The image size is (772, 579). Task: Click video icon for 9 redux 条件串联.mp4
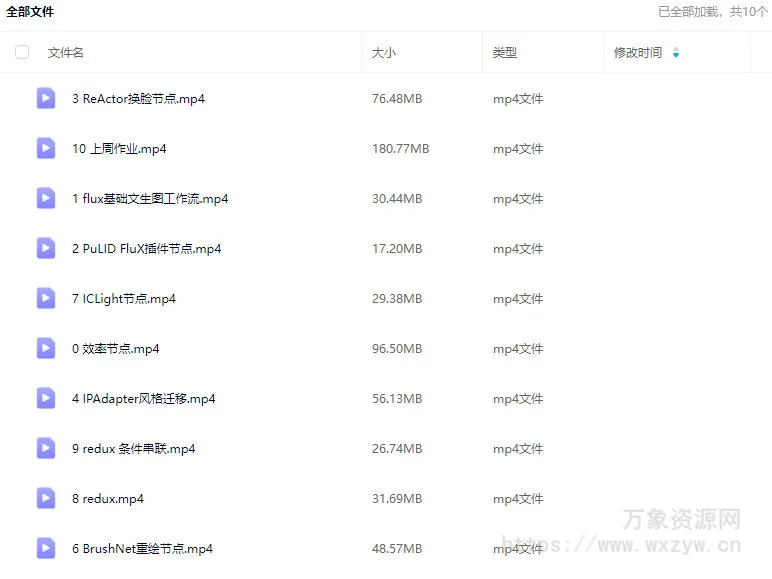click(x=46, y=448)
